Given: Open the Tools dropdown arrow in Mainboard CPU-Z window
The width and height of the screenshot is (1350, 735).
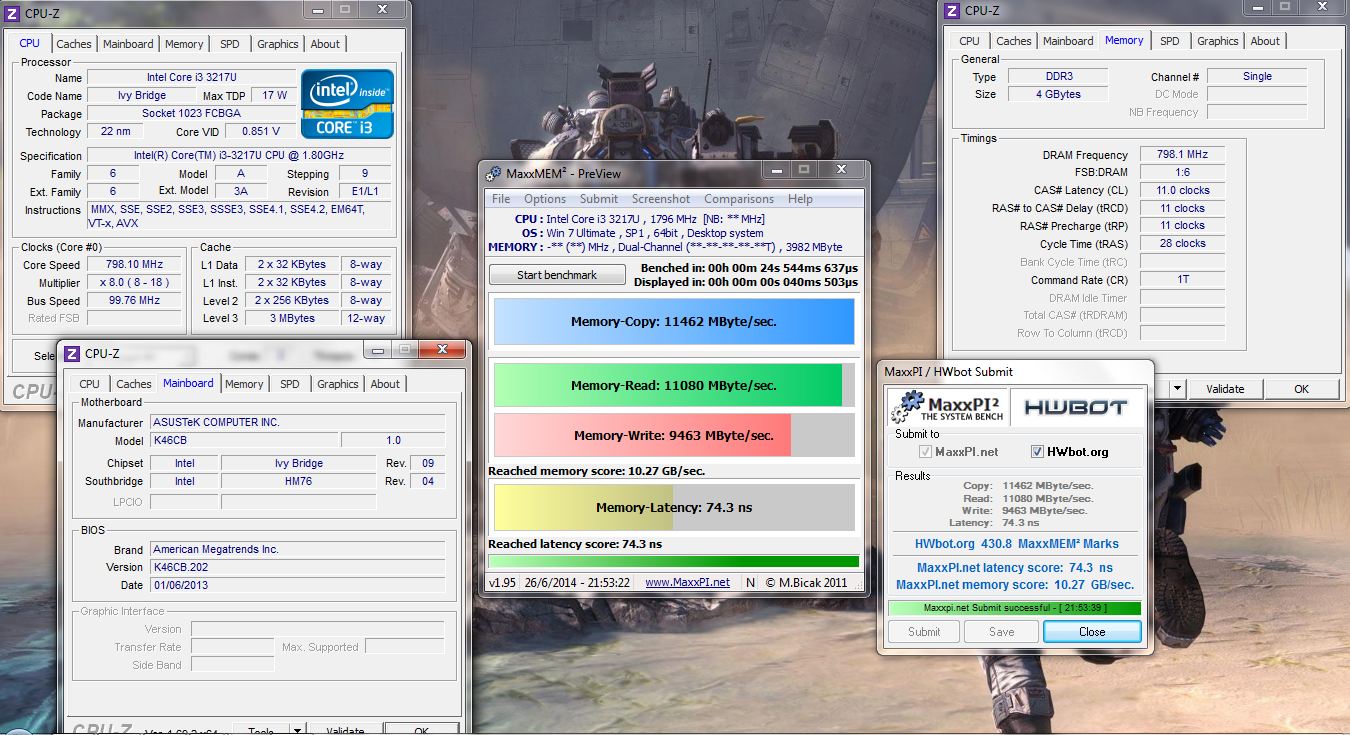Looking at the screenshot, I should click(297, 730).
